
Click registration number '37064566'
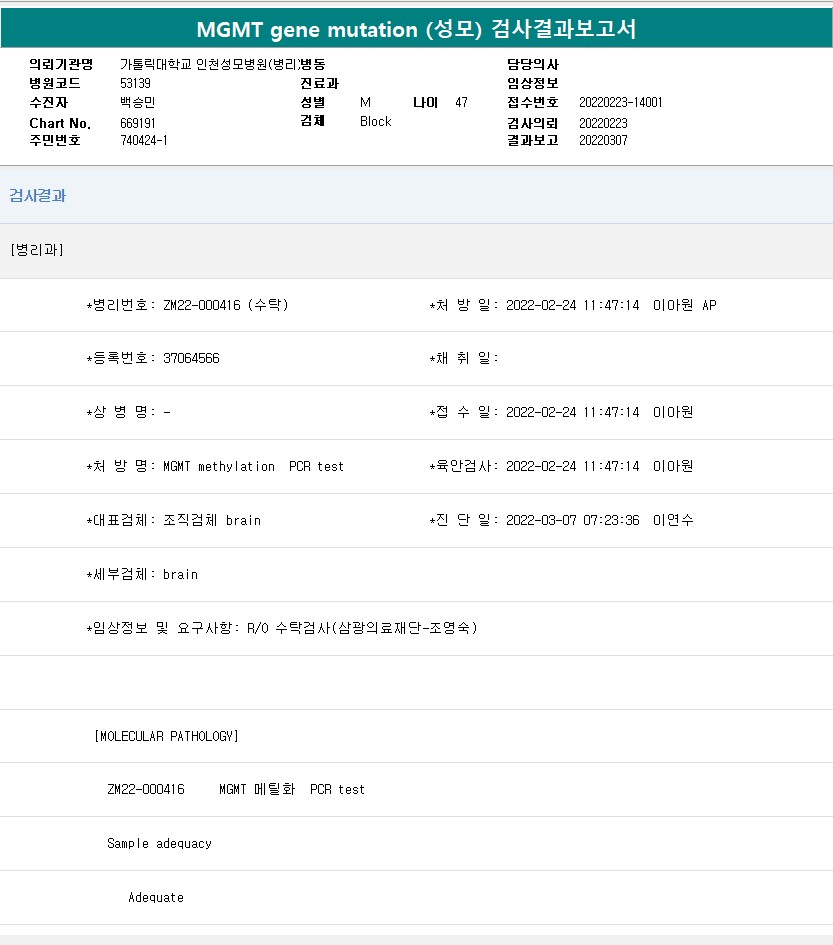(191, 358)
